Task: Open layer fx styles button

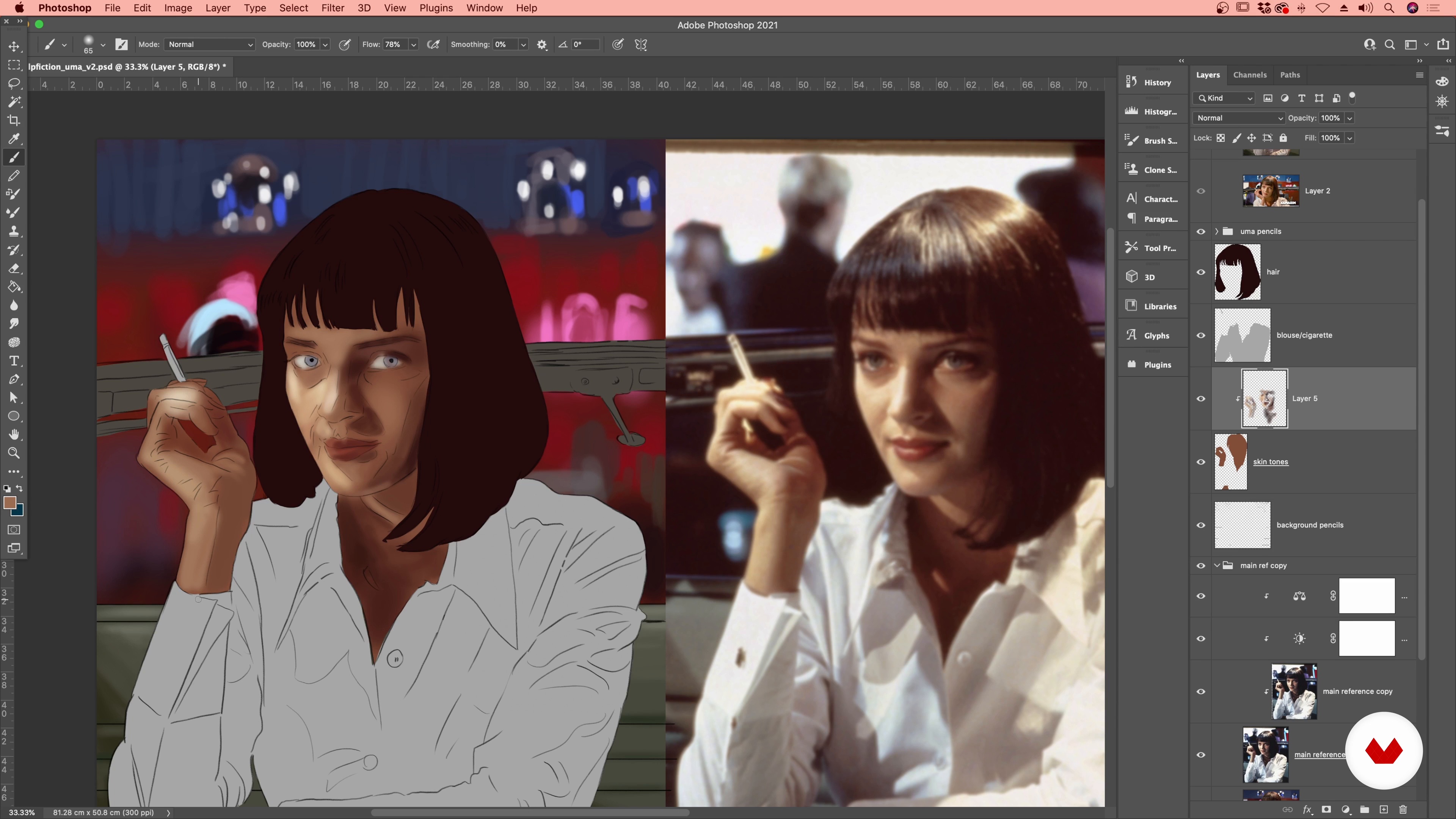Action: pos(1307,810)
